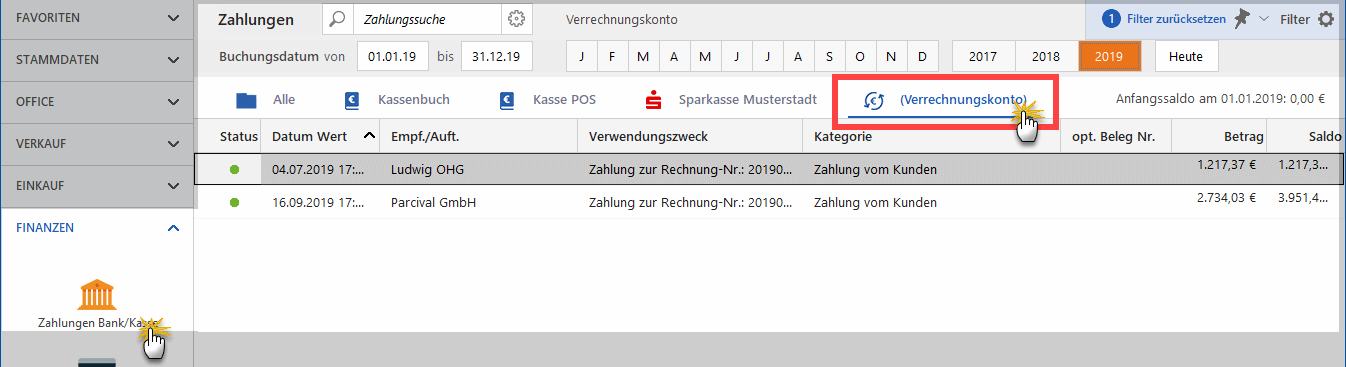The width and height of the screenshot is (1346, 367).
Task: Select year 2019
Action: pos(1109,56)
